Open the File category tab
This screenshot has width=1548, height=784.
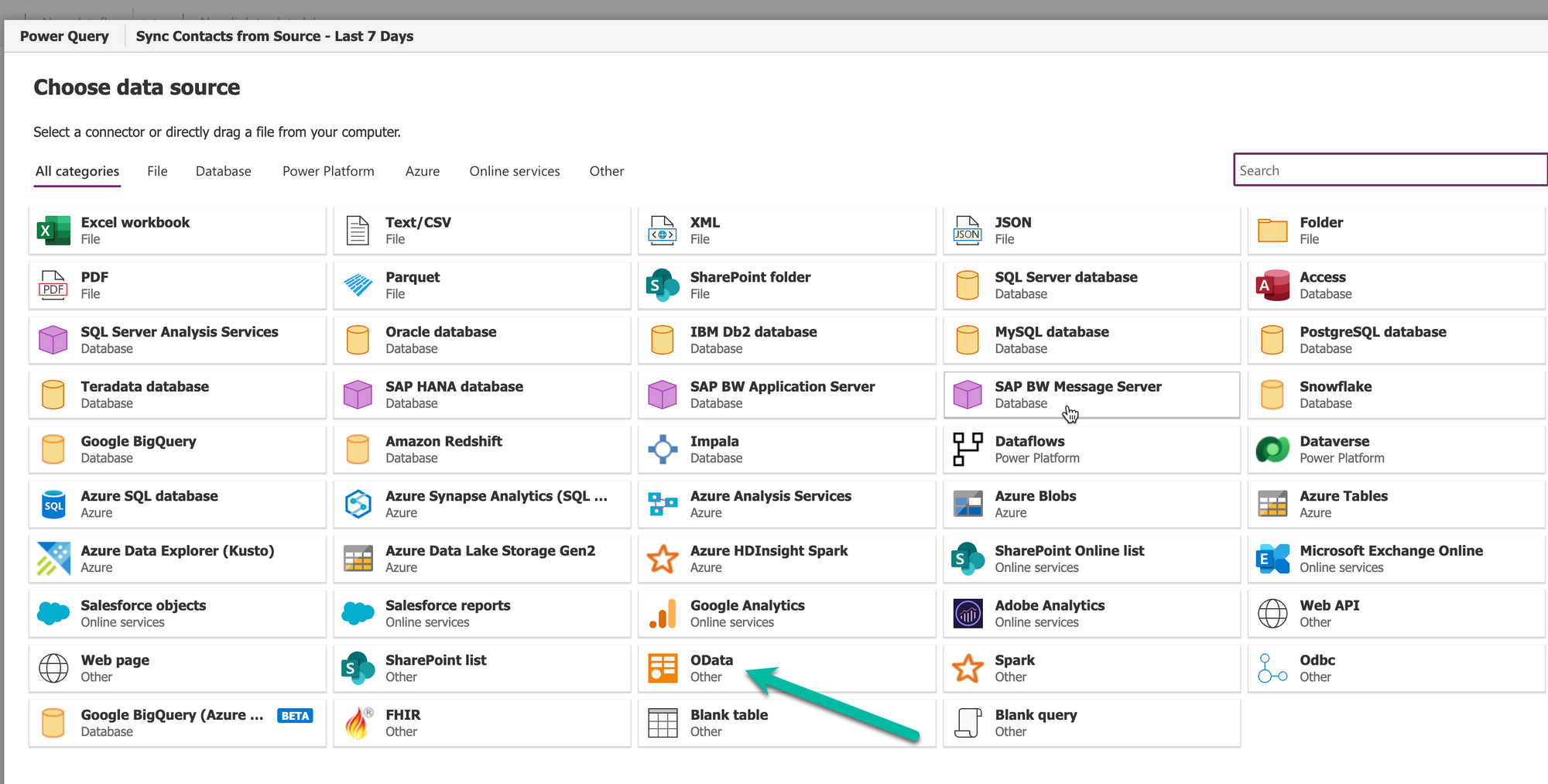[157, 171]
